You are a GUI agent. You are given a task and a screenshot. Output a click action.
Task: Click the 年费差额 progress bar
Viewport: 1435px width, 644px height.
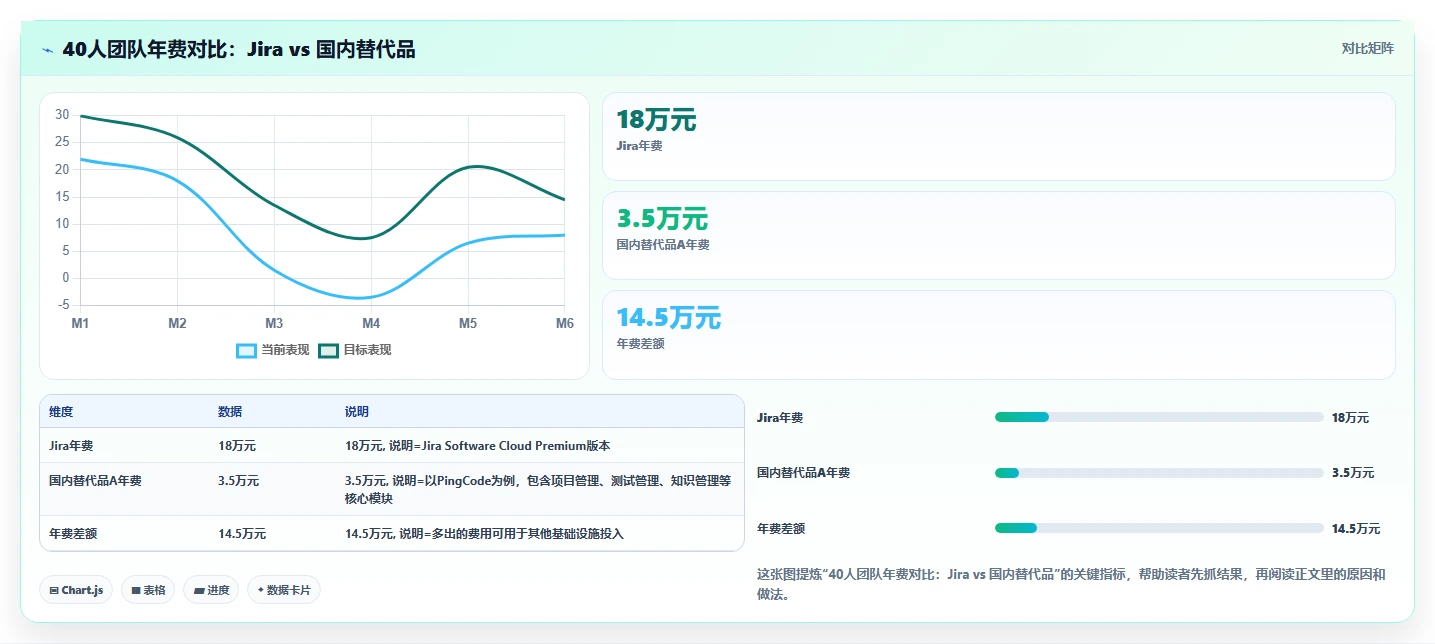pyautogui.click(x=1159, y=528)
